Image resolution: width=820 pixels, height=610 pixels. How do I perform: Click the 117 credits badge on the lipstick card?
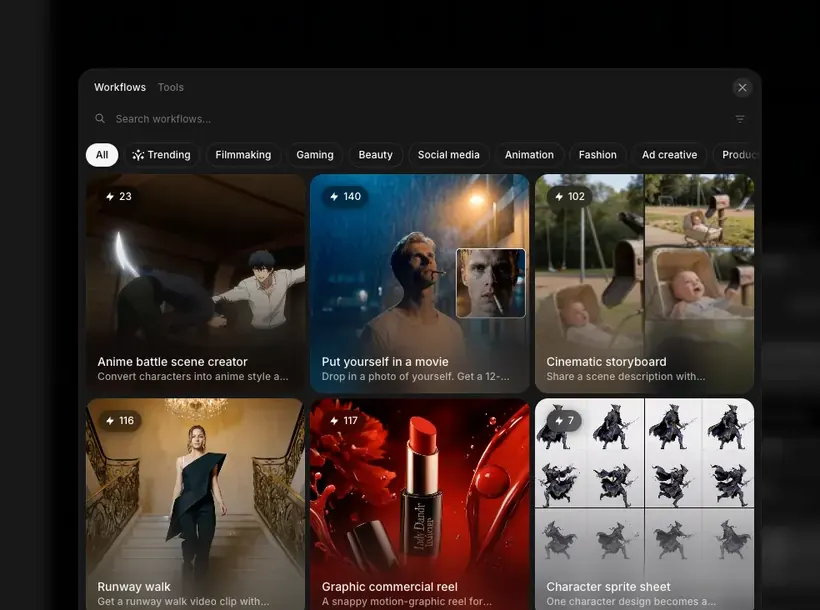pyautogui.click(x=344, y=421)
